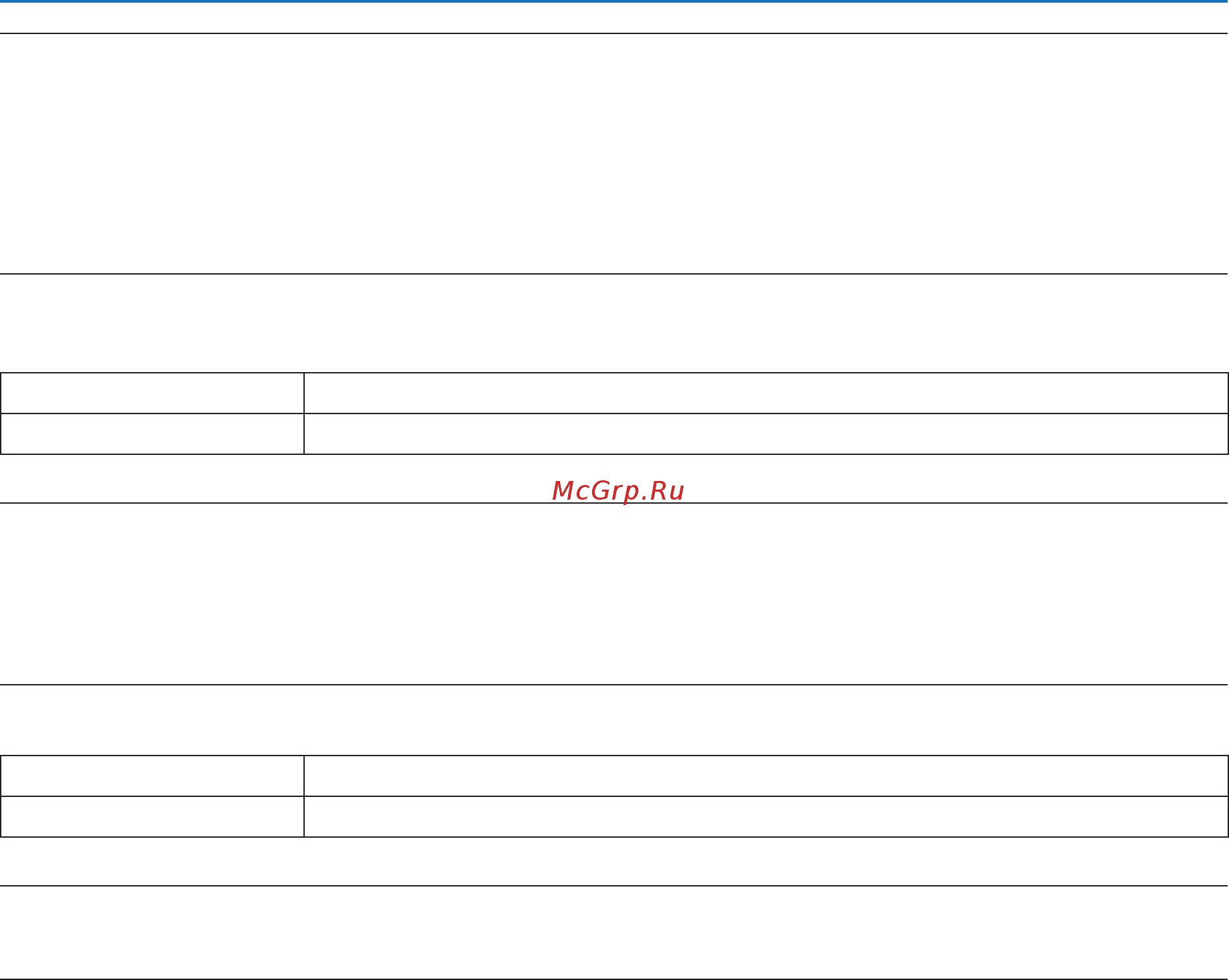The width and height of the screenshot is (1229, 980).
Task: Select the upper table's bottom-left empty cell
Action: [x=152, y=434]
